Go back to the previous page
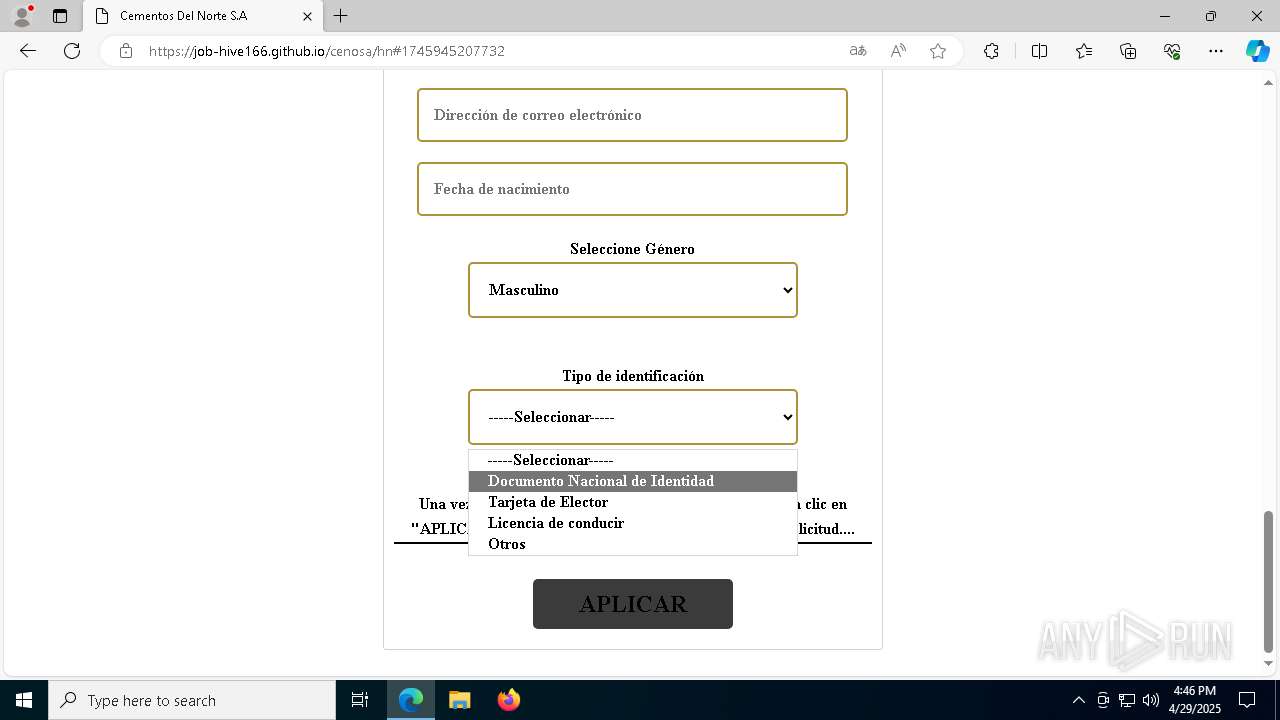 pos(28,51)
